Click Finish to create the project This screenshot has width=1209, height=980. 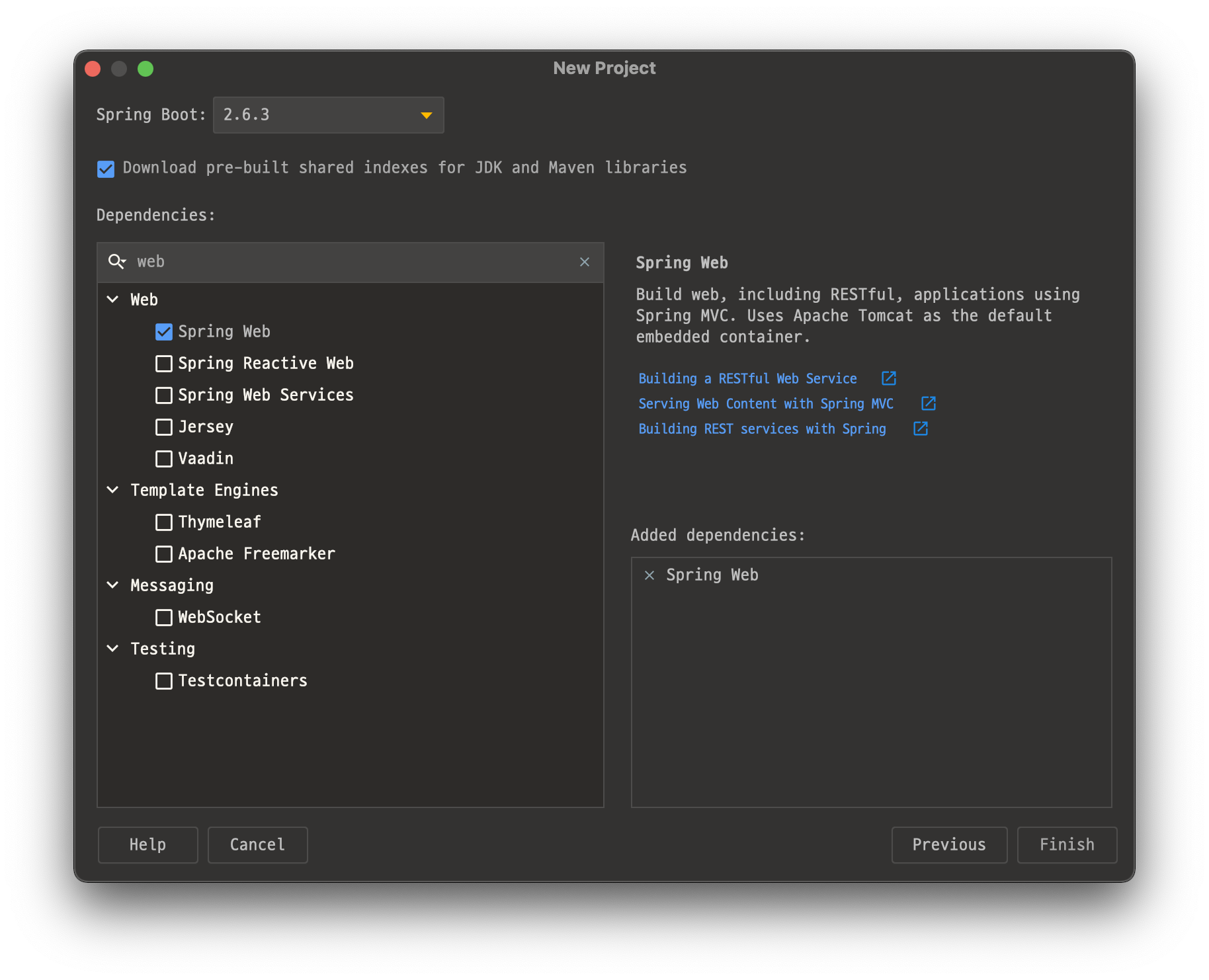[x=1067, y=845]
